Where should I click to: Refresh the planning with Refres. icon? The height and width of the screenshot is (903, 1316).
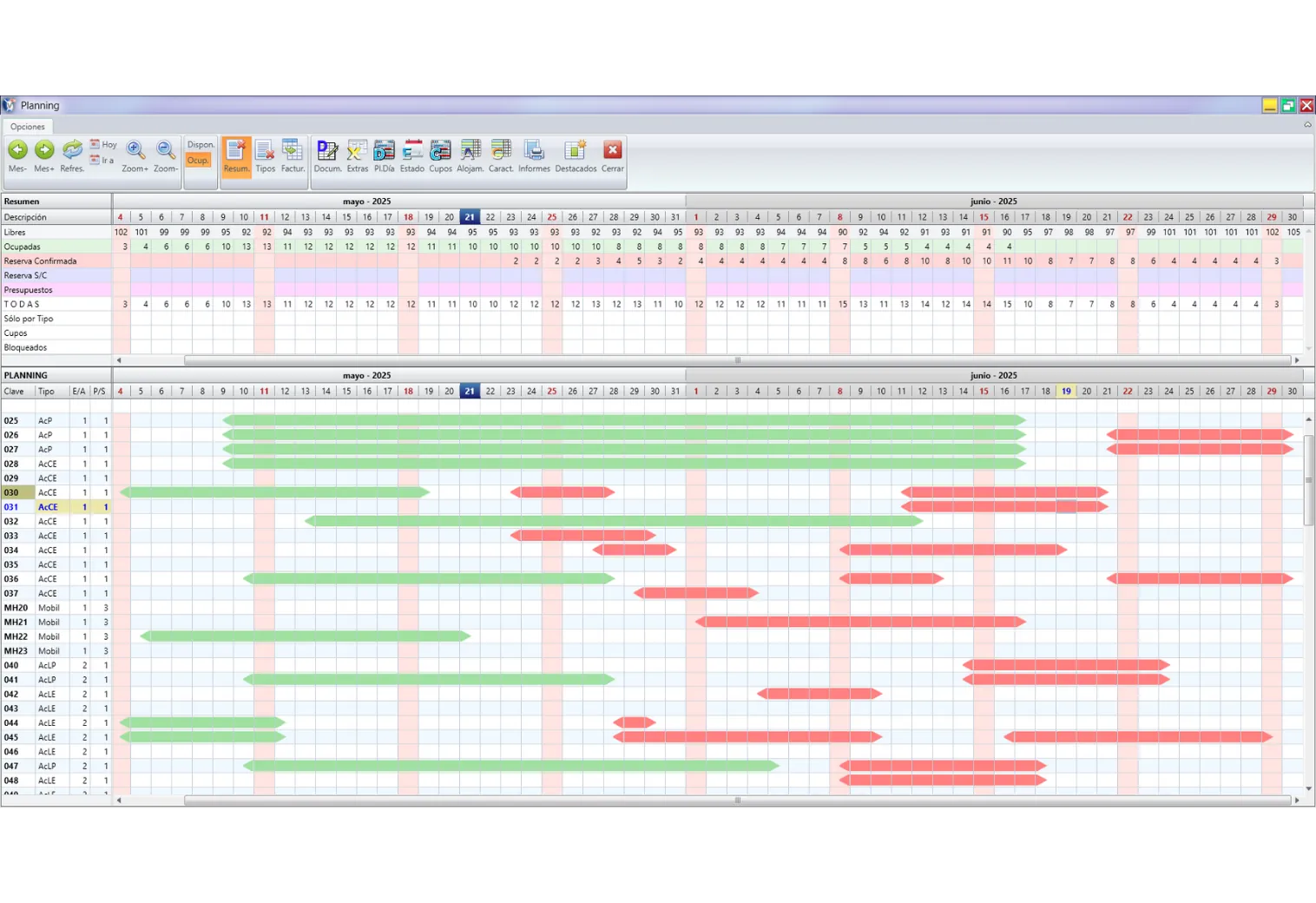point(72,156)
